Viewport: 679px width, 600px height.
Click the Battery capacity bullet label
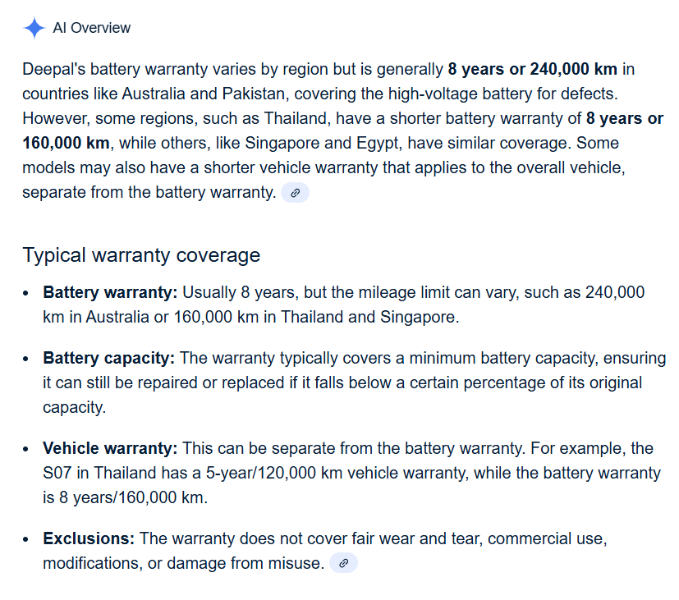108,358
